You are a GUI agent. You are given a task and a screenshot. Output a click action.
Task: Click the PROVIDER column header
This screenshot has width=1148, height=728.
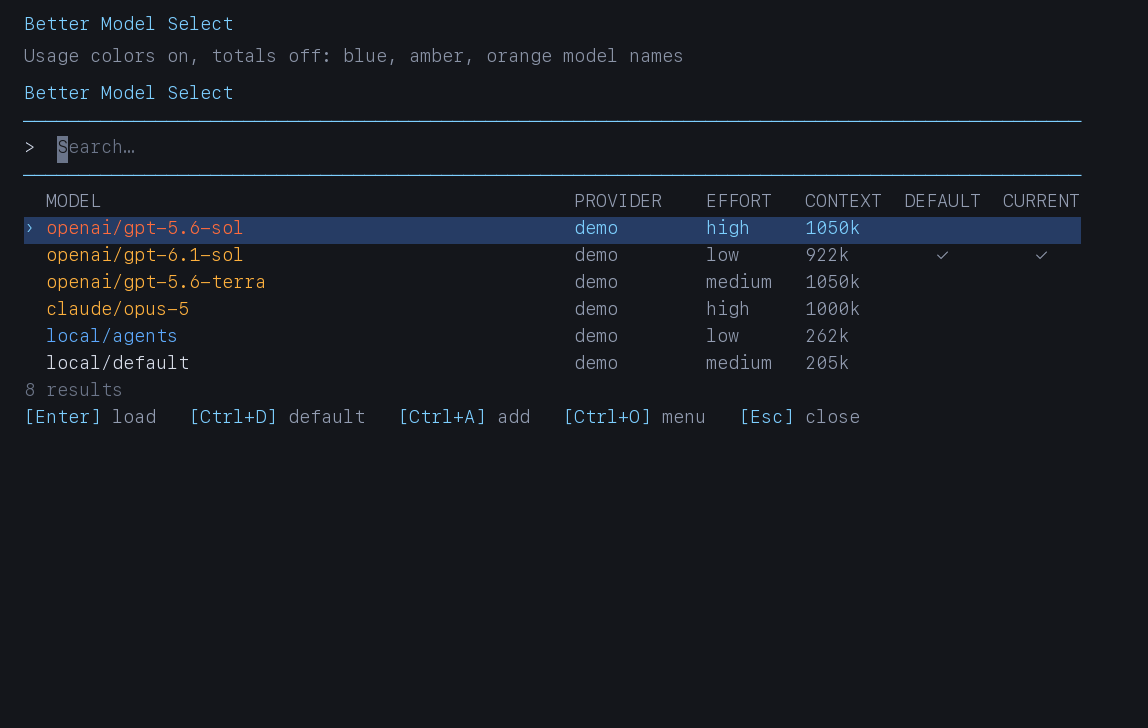point(618,201)
